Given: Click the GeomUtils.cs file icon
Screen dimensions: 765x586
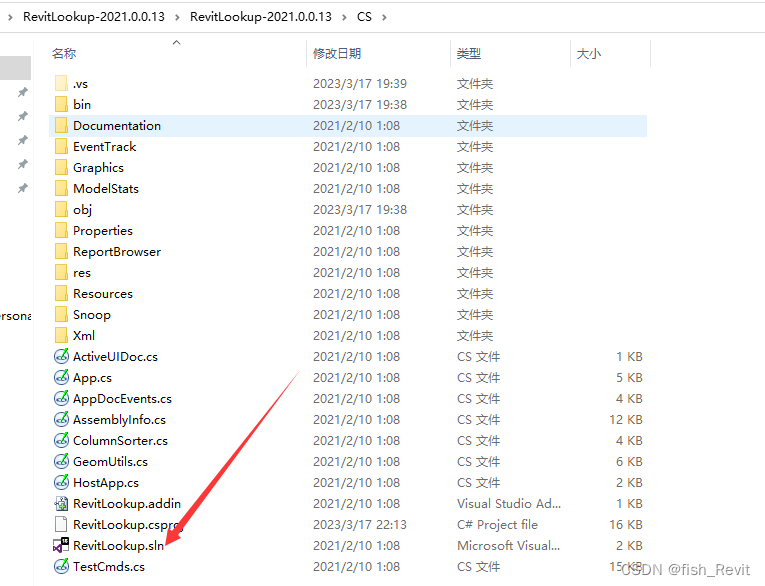Looking at the screenshot, I should (x=61, y=461).
